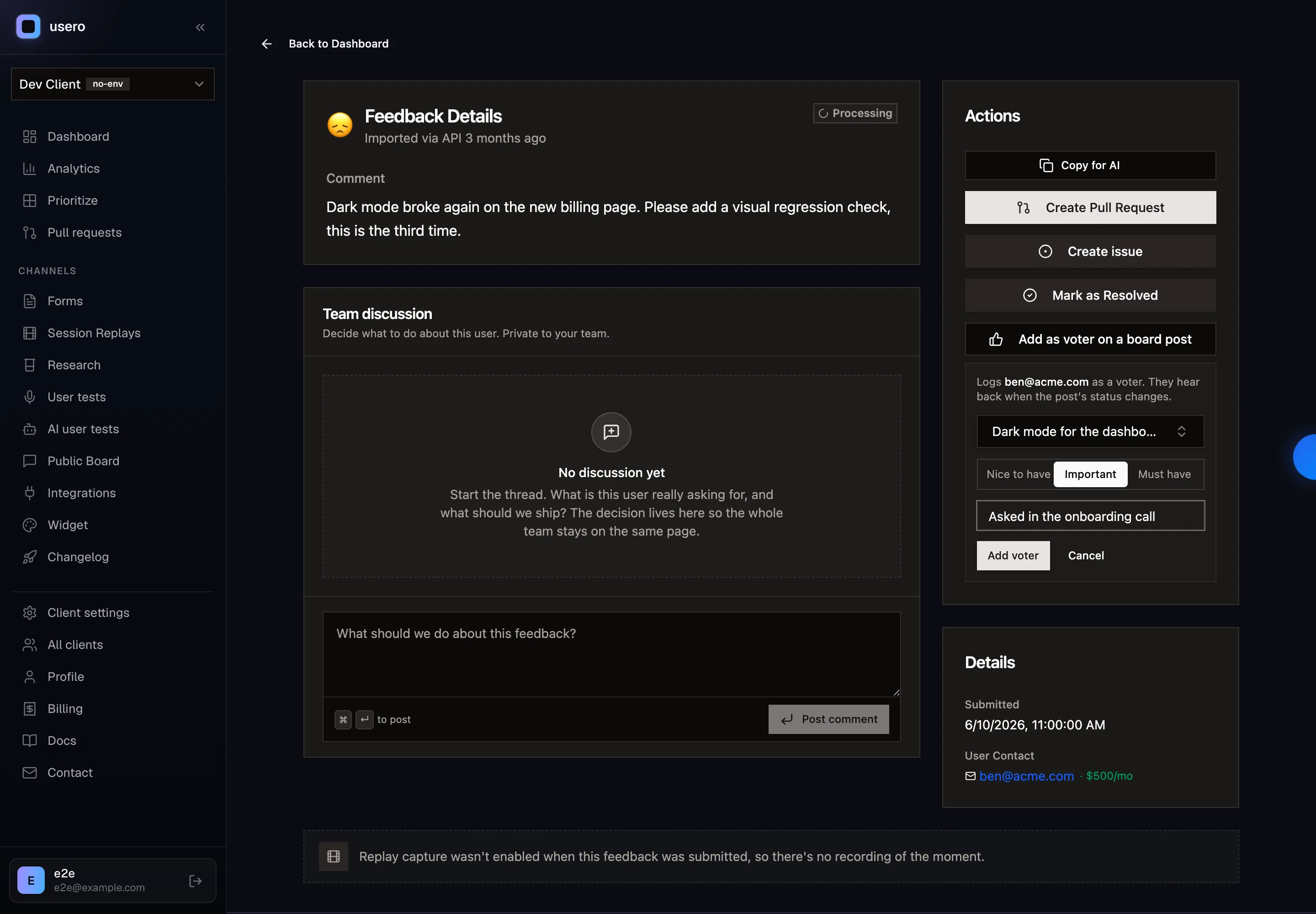Open Research channel
Viewport: 1316px width, 914px height.
pyautogui.click(x=113, y=365)
